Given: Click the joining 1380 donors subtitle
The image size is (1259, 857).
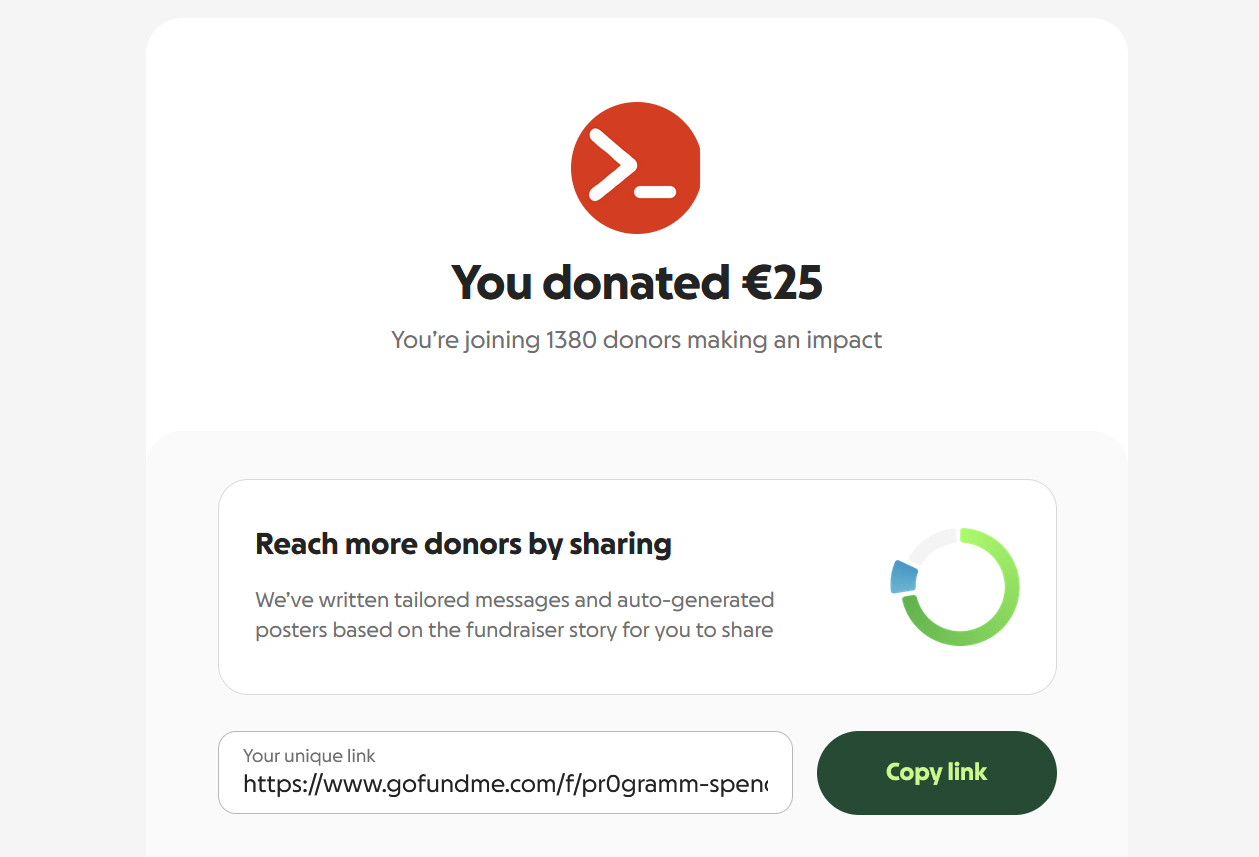Looking at the screenshot, I should coord(637,340).
